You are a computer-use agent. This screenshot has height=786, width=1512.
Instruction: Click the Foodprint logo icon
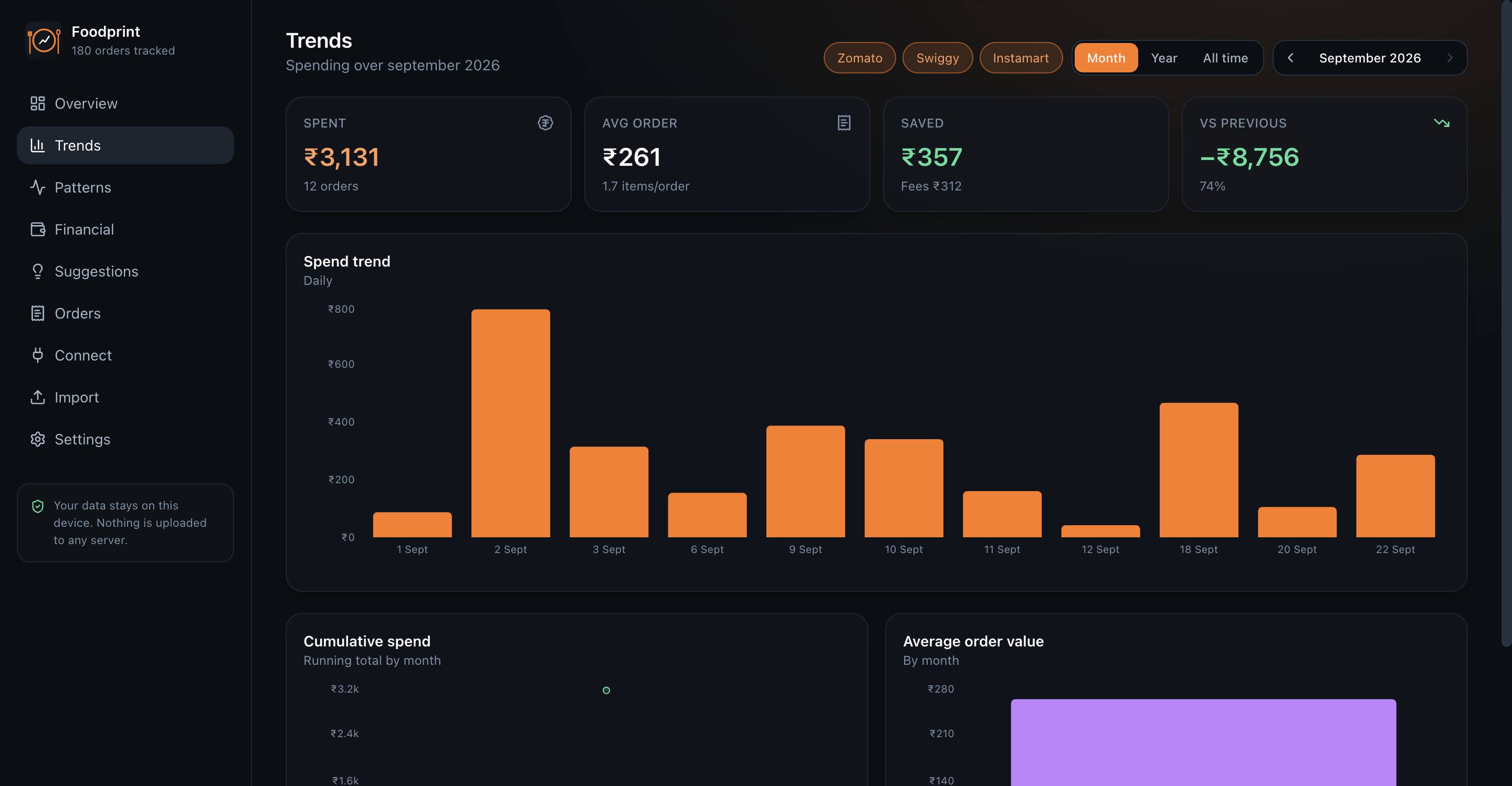44,40
